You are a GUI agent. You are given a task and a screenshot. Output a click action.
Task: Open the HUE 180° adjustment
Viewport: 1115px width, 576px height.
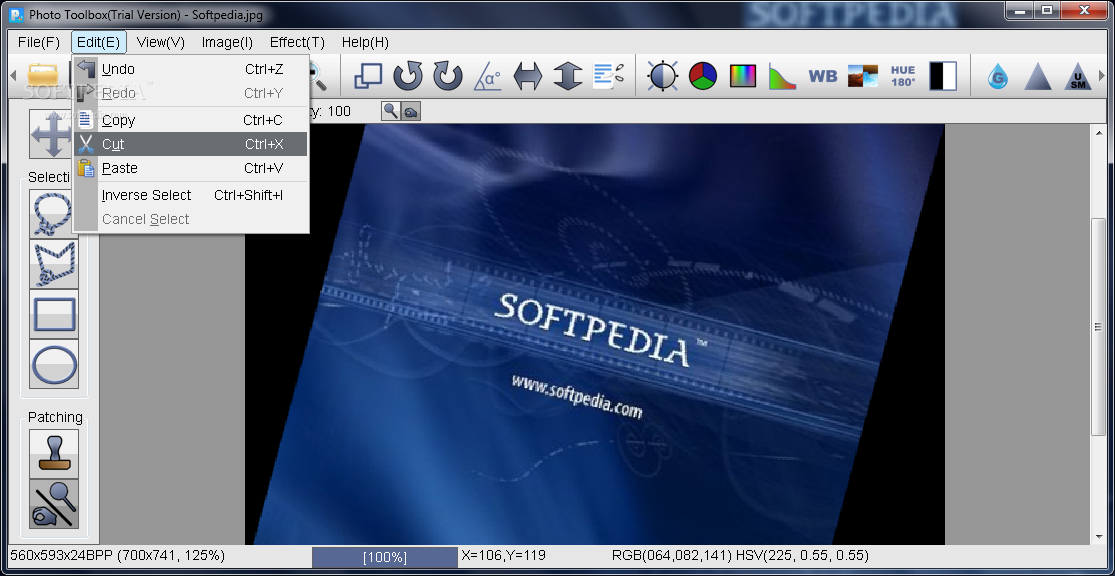(x=903, y=76)
